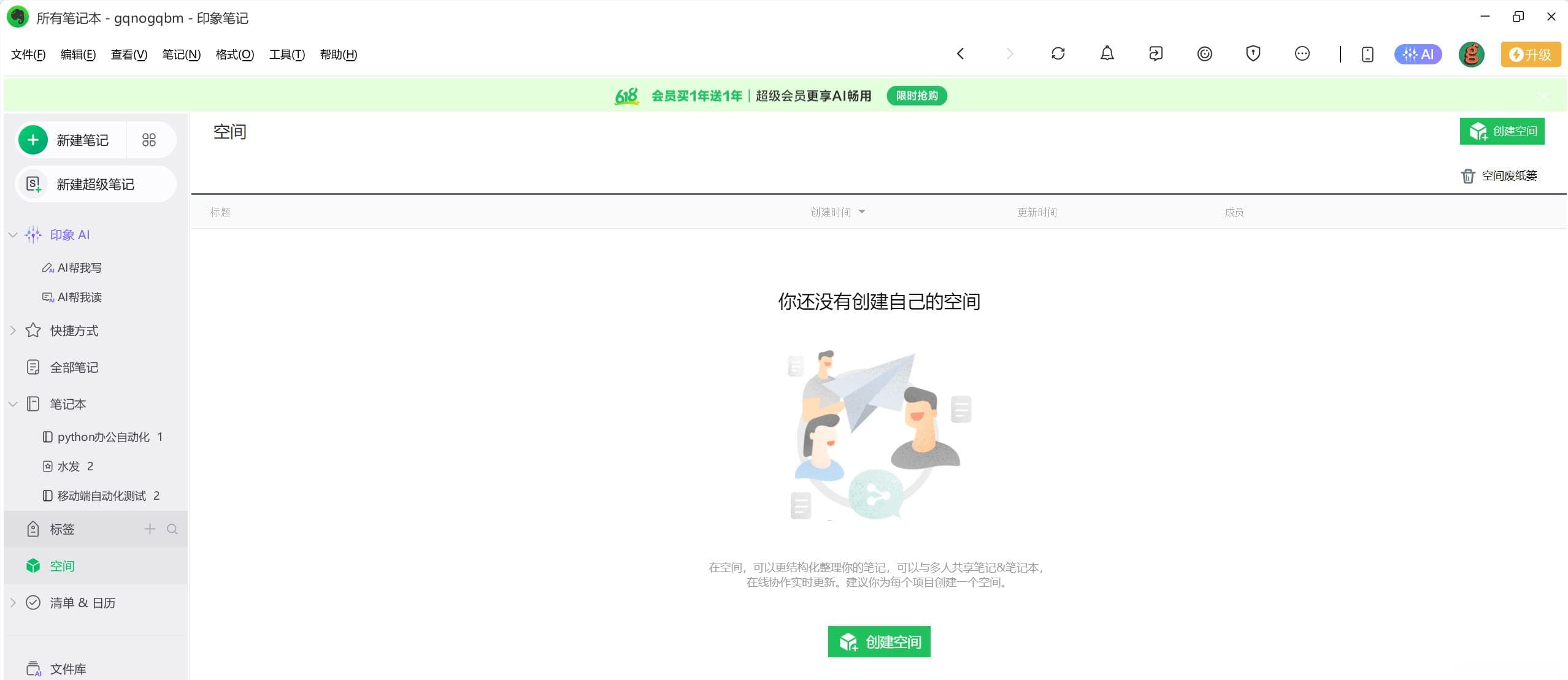This screenshot has width=1568, height=680.
Task: Click the green 空间 cube icon
Action: pyautogui.click(x=33, y=566)
